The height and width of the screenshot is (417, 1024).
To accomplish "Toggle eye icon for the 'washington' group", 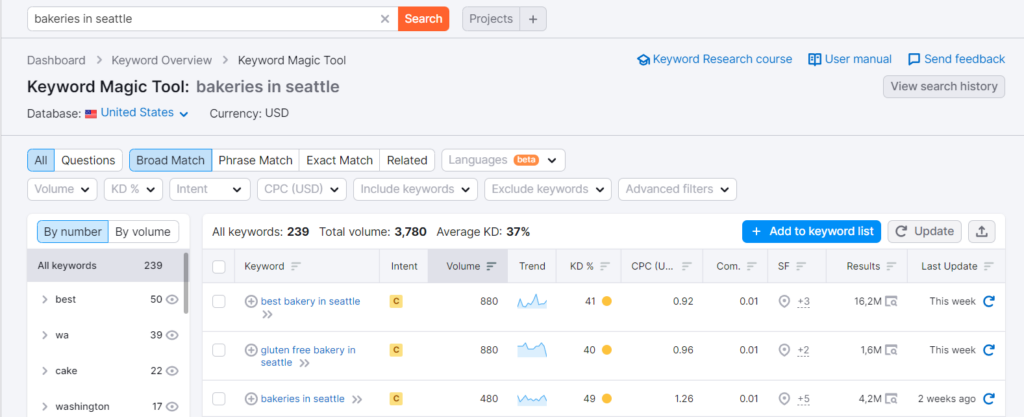I will click(x=172, y=407).
